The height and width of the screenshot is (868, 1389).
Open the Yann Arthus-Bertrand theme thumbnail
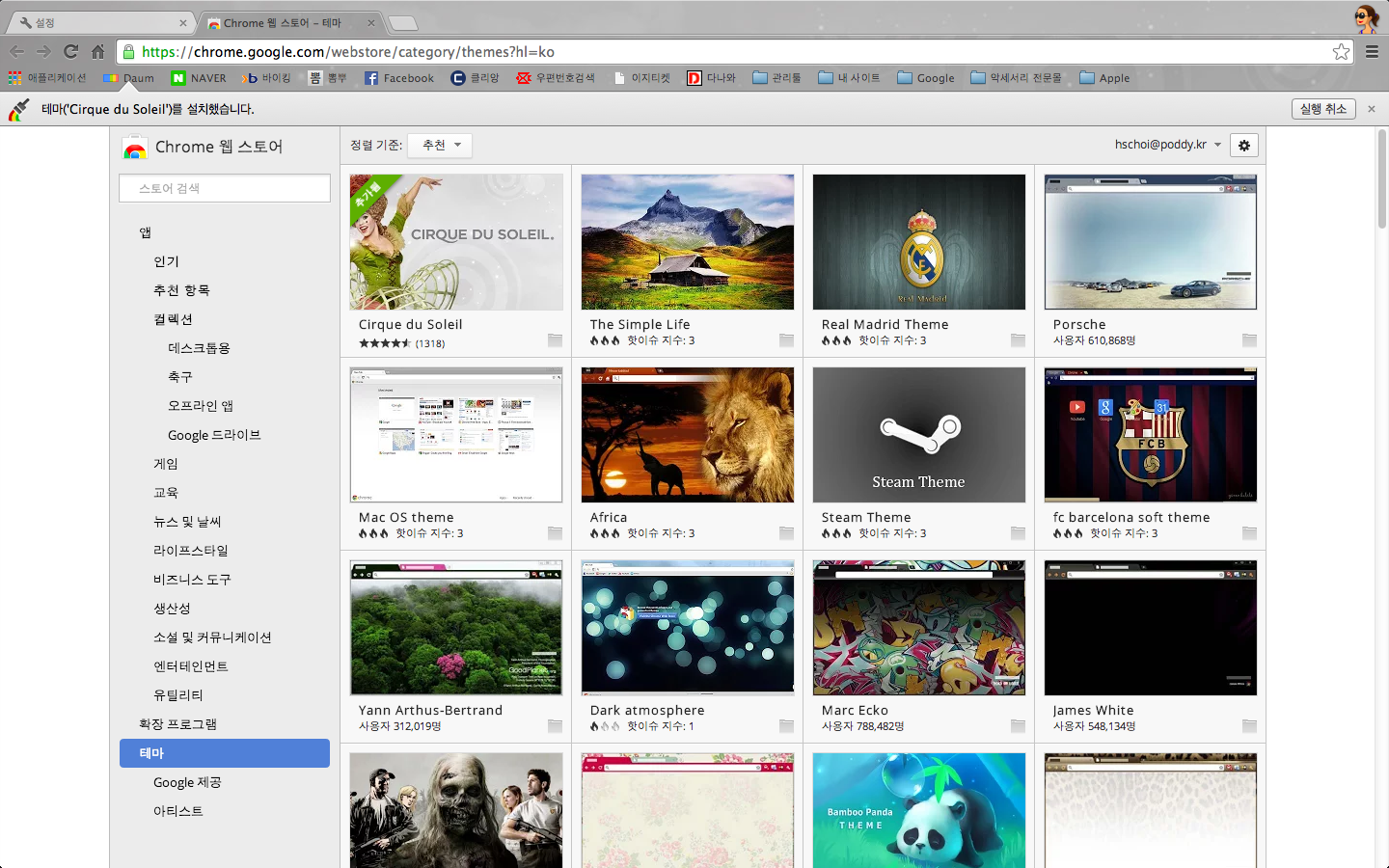pos(456,628)
